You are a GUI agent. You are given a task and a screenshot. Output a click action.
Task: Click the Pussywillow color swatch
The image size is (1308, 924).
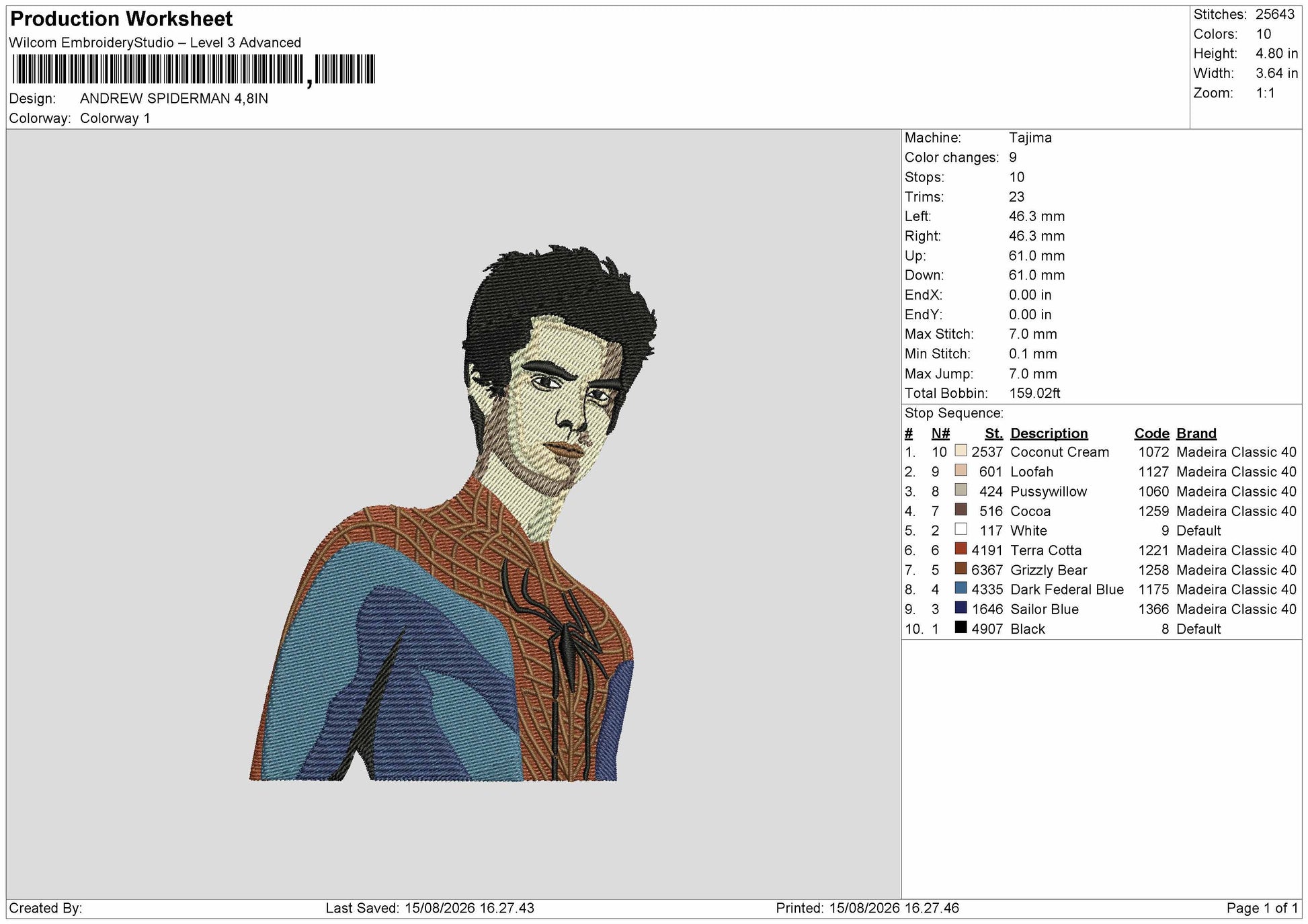pos(960,490)
